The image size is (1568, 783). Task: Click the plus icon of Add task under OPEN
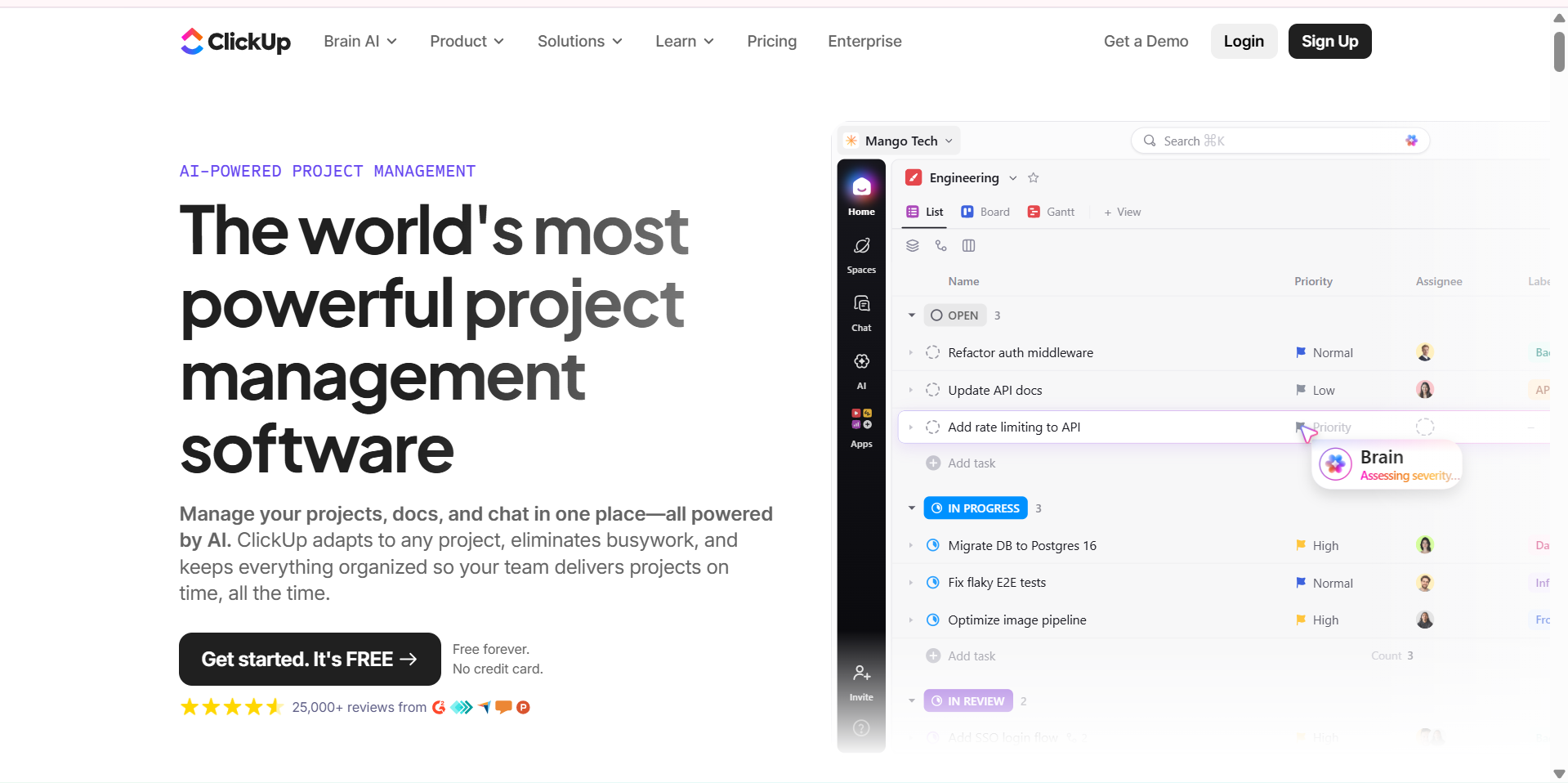click(x=933, y=463)
